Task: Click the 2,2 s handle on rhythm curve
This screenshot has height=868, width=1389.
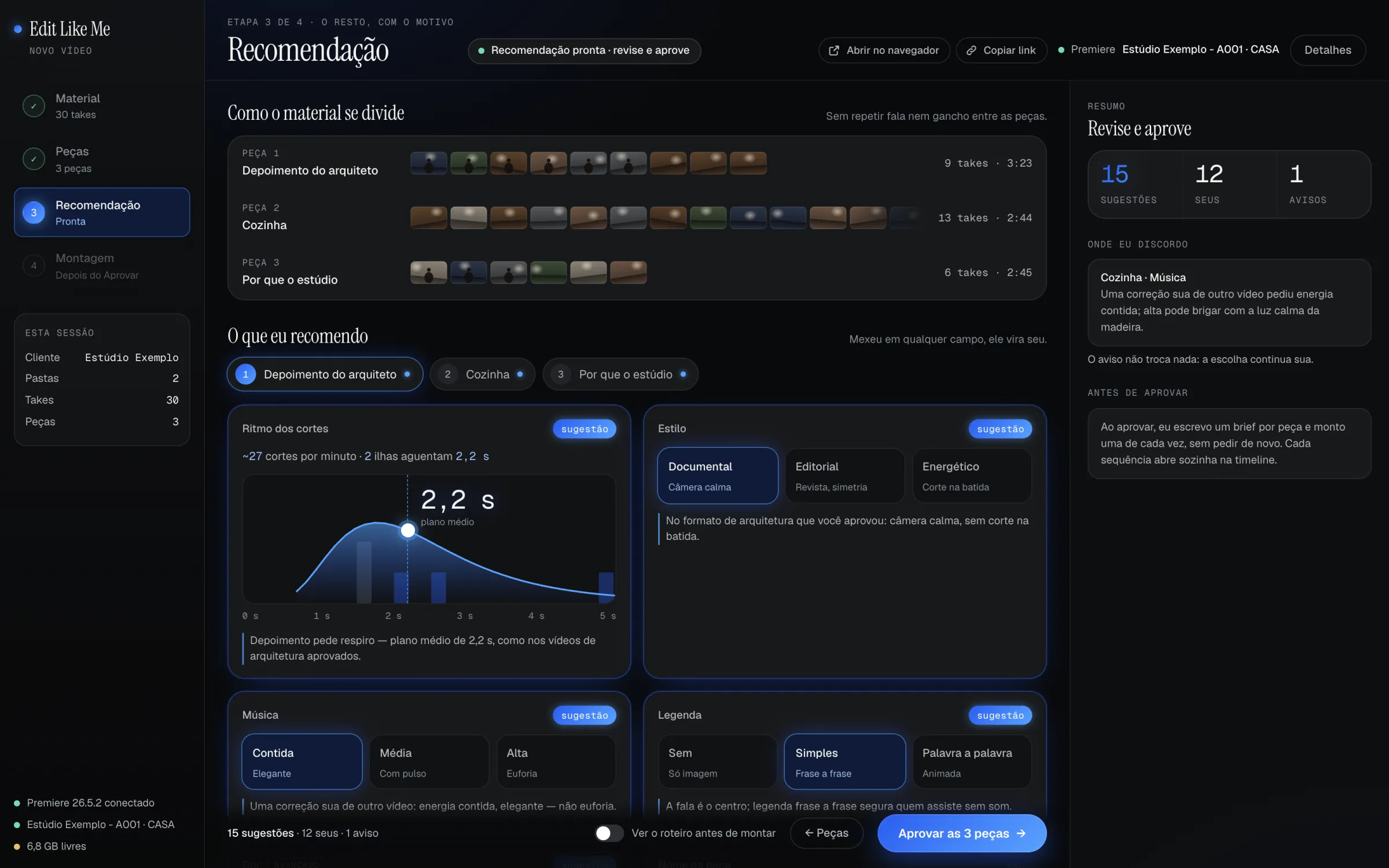Action: click(x=408, y=530)
